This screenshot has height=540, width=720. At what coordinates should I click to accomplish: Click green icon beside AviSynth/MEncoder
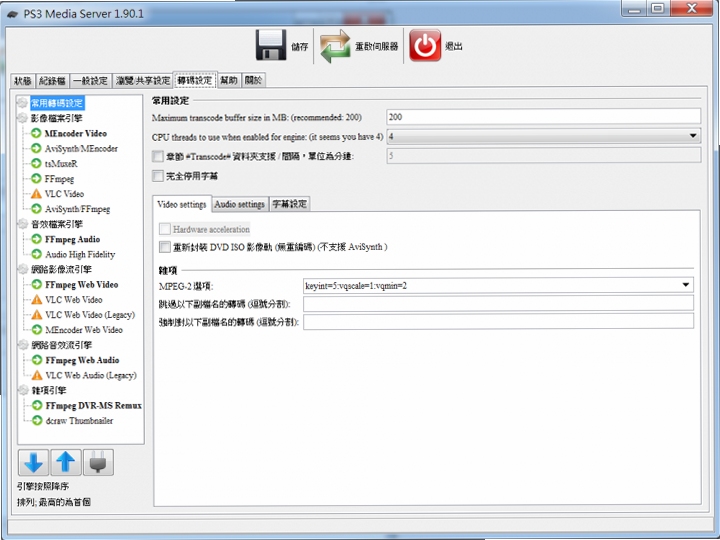36,148
